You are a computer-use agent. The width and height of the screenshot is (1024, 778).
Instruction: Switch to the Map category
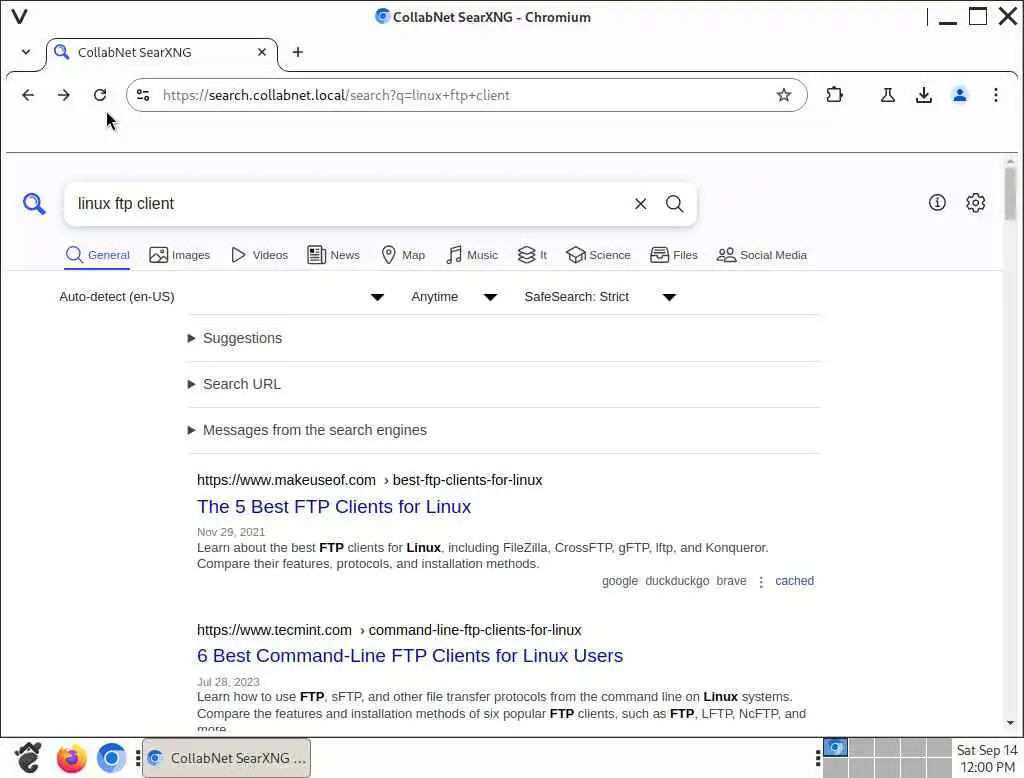[x=403, y=255]
